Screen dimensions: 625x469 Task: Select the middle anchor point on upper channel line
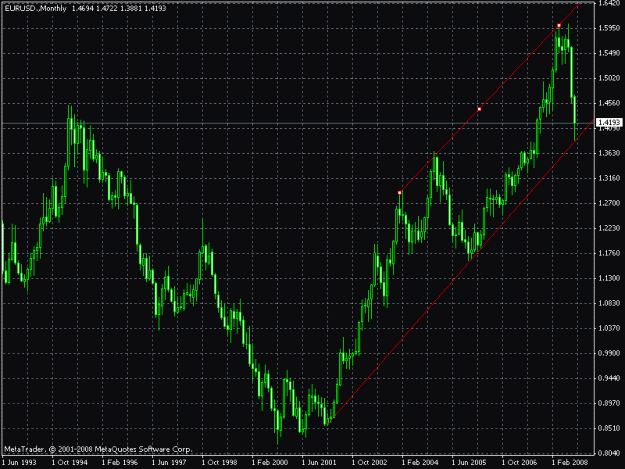(x=479, y=109)
